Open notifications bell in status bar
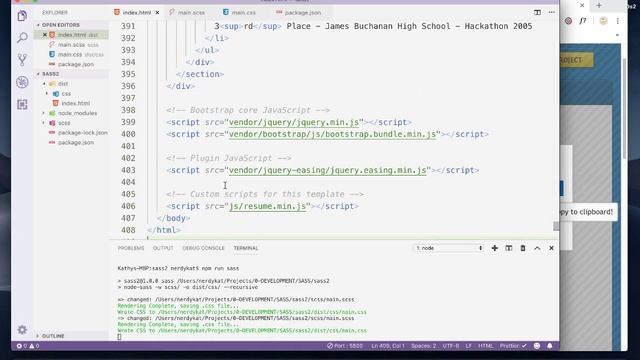Image resolution: width=640 pixels, height=360 pixels. pyautogui.click(x=550, y=346)
